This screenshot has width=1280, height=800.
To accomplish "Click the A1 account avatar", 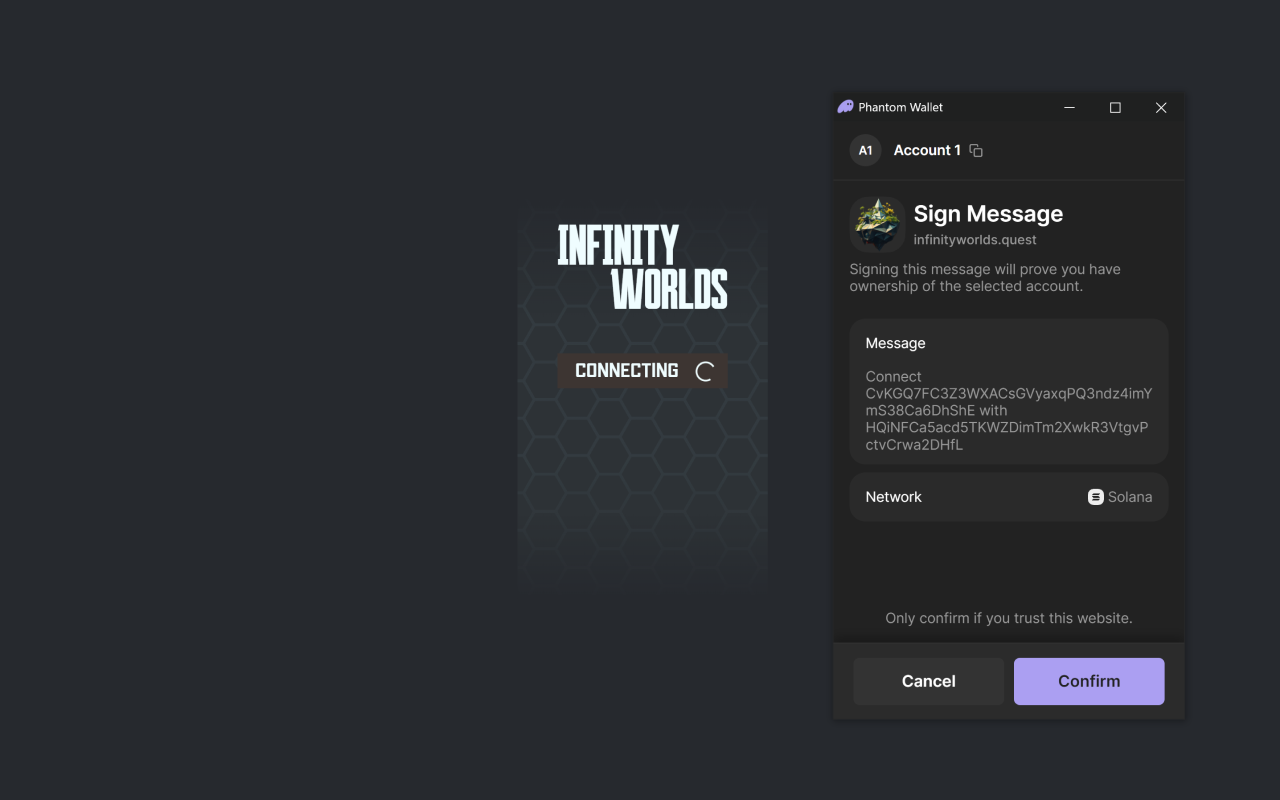I will [x=865, y=150].
